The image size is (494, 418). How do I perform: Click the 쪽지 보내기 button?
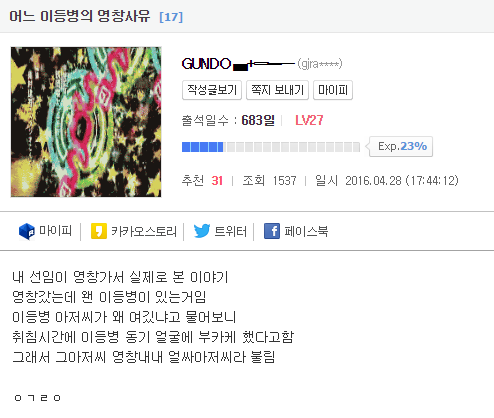coord(277,90)
